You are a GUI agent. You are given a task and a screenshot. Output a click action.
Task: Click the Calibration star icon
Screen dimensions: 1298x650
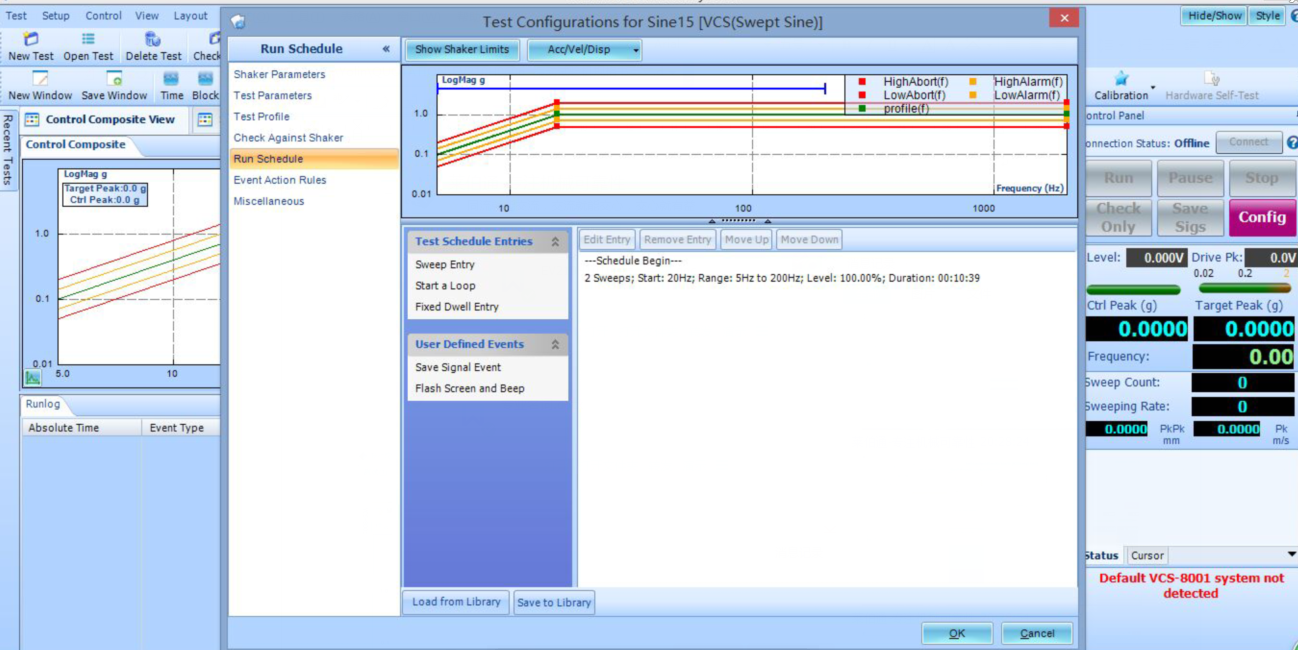click(1121, 78)
